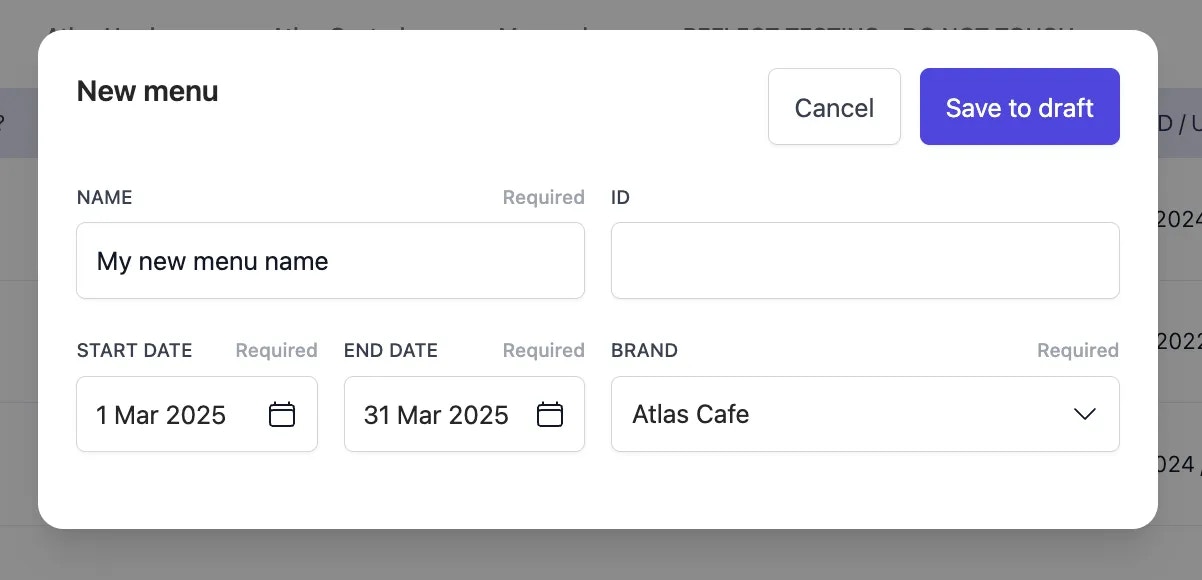Viewport: 1202px width, 580px height.
Task: Click the empty ID input field
Action: [x=865, y=261]
